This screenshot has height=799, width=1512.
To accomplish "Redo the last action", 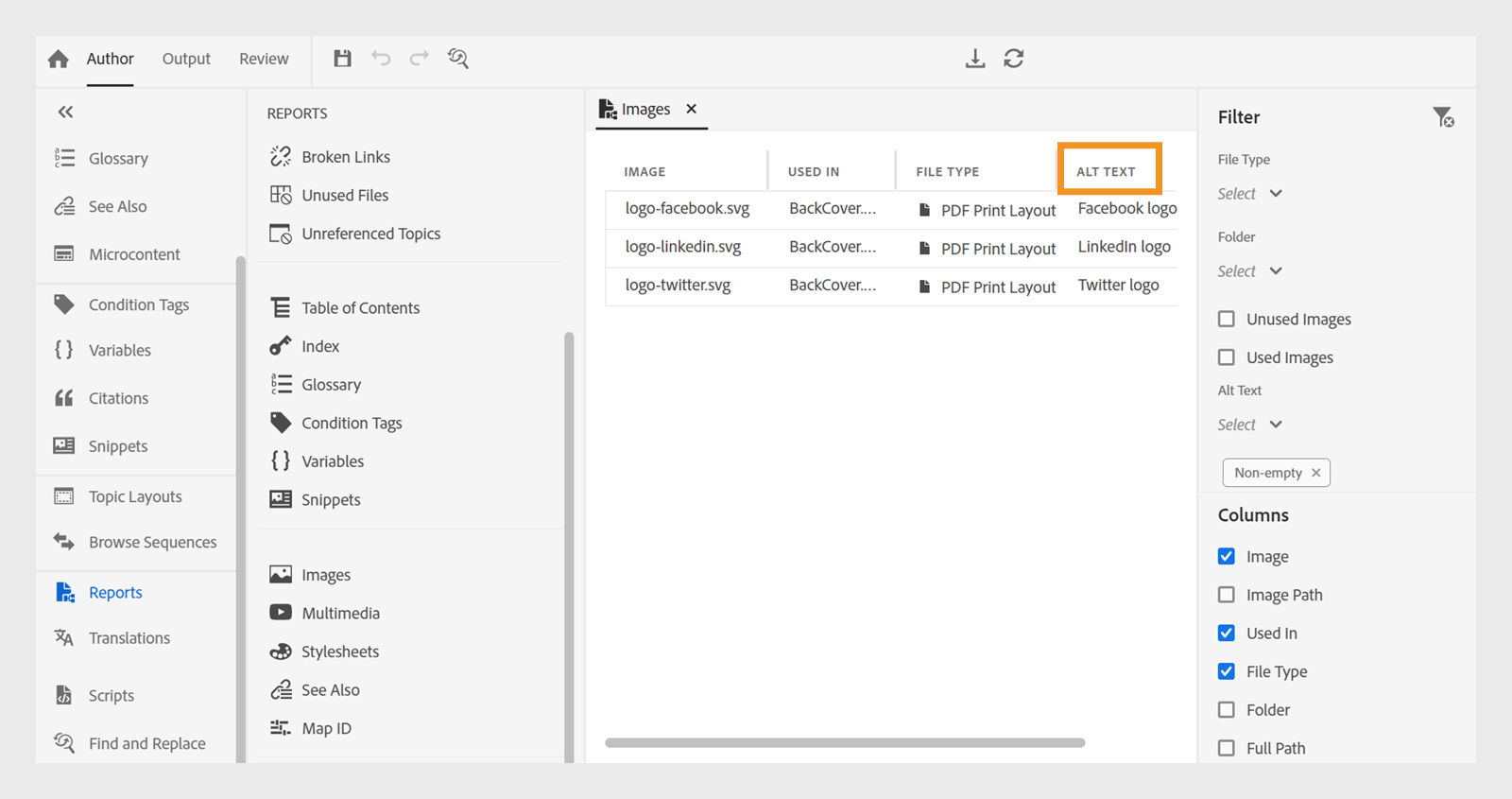I will point(419,59).
